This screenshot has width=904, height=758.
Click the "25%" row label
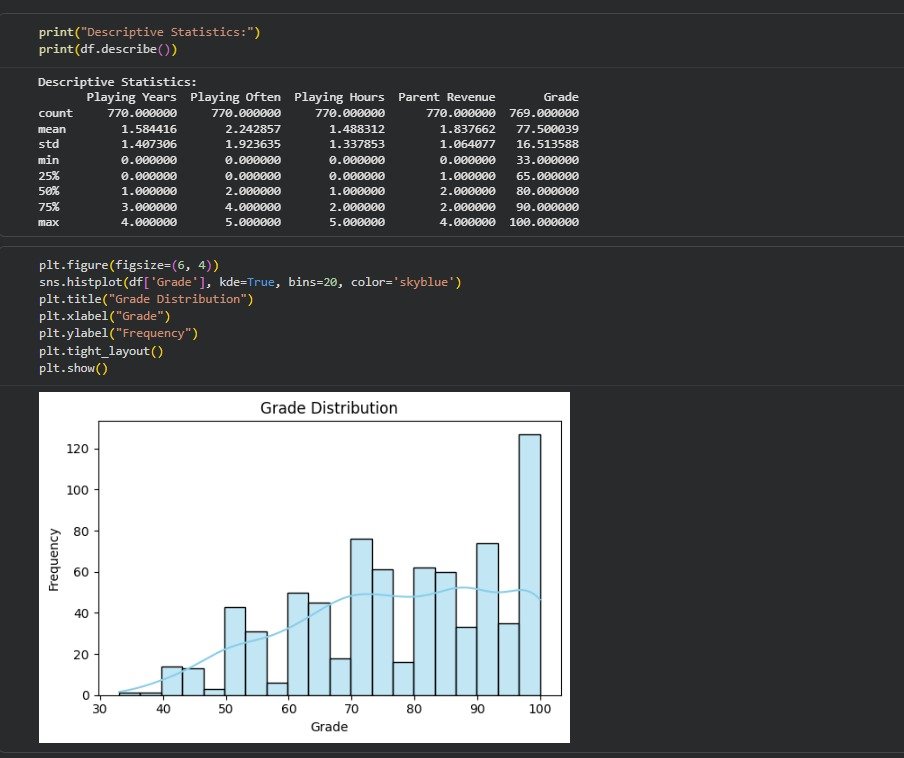click(48, 176)
